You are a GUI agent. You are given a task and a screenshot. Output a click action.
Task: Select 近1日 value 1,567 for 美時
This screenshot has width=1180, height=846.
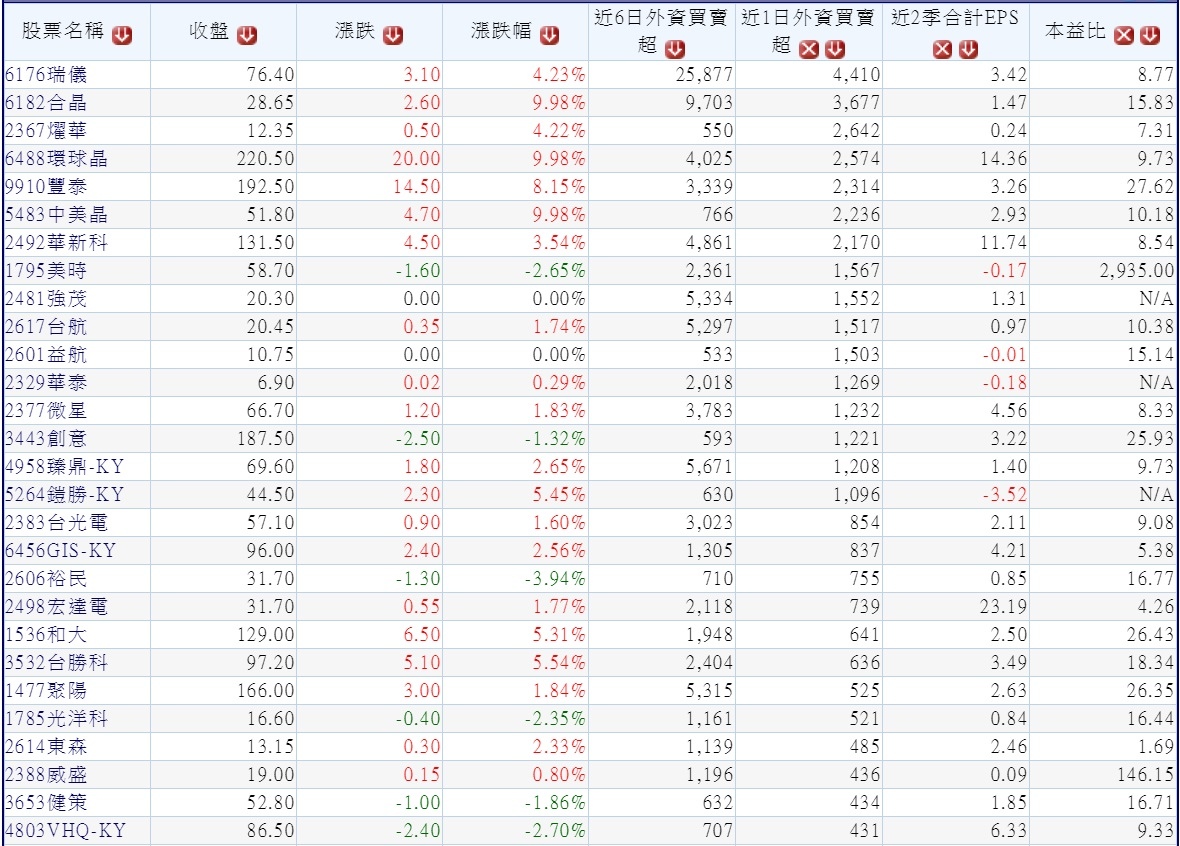click(856, 270)
